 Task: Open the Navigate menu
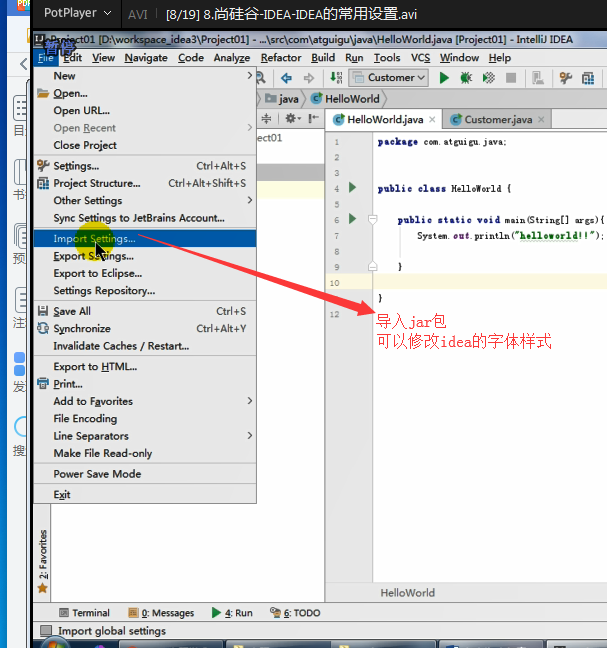pos(146,58)
